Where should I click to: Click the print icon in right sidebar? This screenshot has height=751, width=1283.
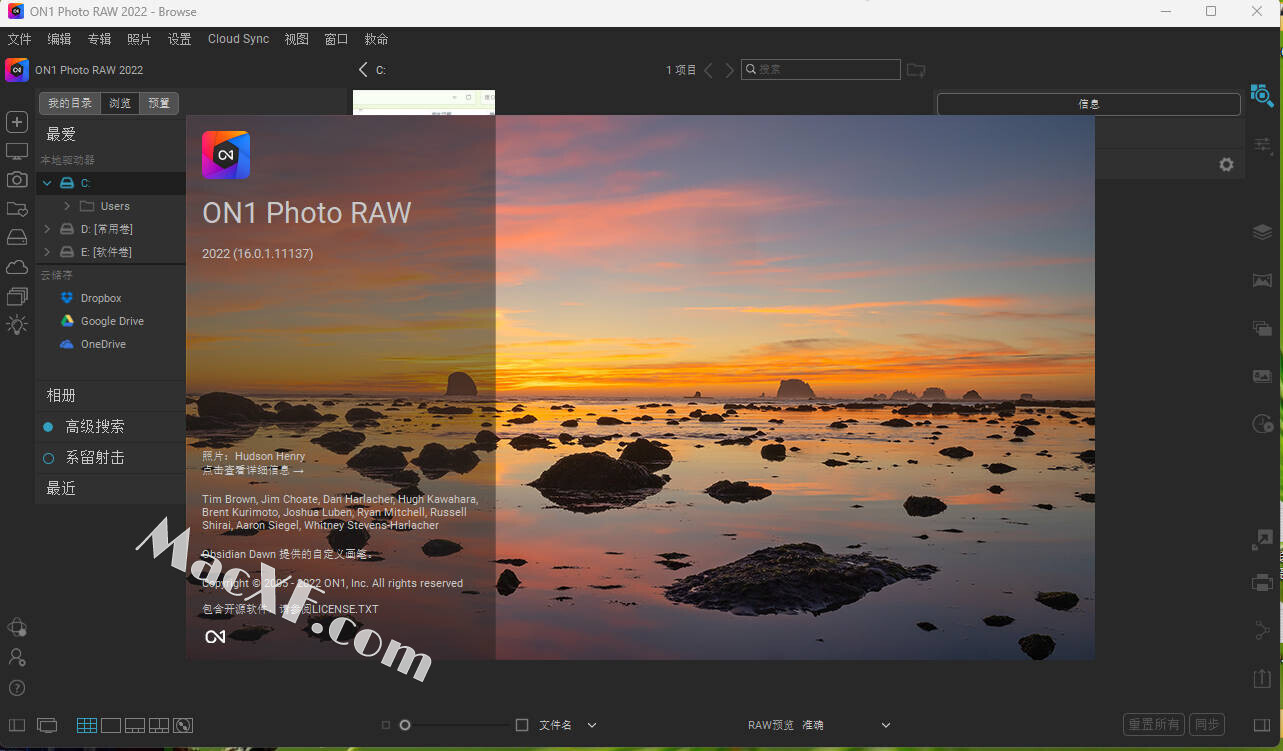click(x=1262, y=582)
